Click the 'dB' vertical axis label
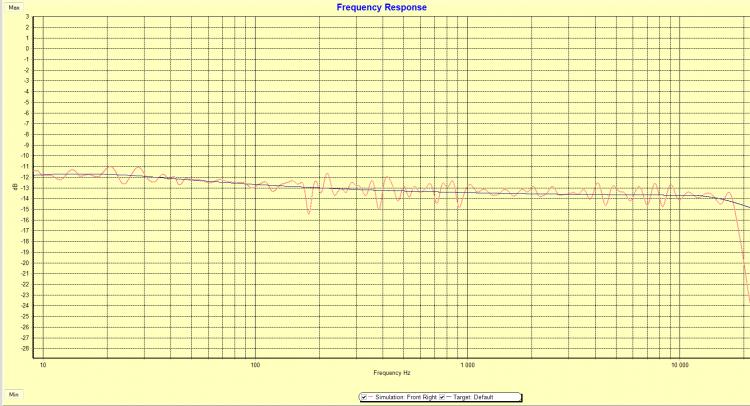Image resolution: width=750 pixels, height=406 pixels. coord(13,186)
